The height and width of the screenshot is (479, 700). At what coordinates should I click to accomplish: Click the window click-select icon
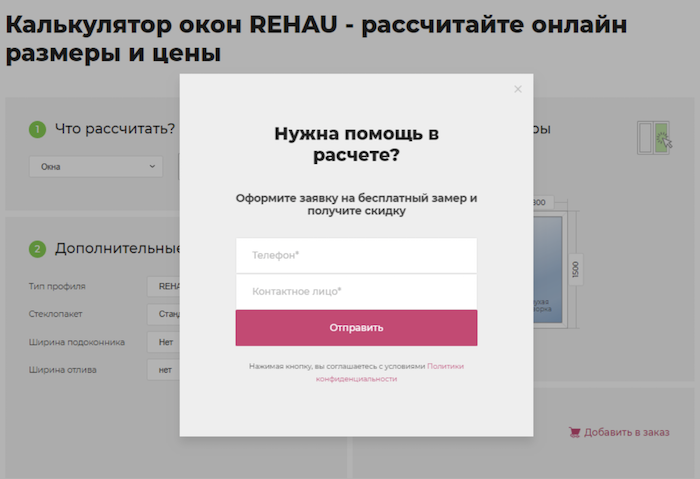click(x=654, y=137)
